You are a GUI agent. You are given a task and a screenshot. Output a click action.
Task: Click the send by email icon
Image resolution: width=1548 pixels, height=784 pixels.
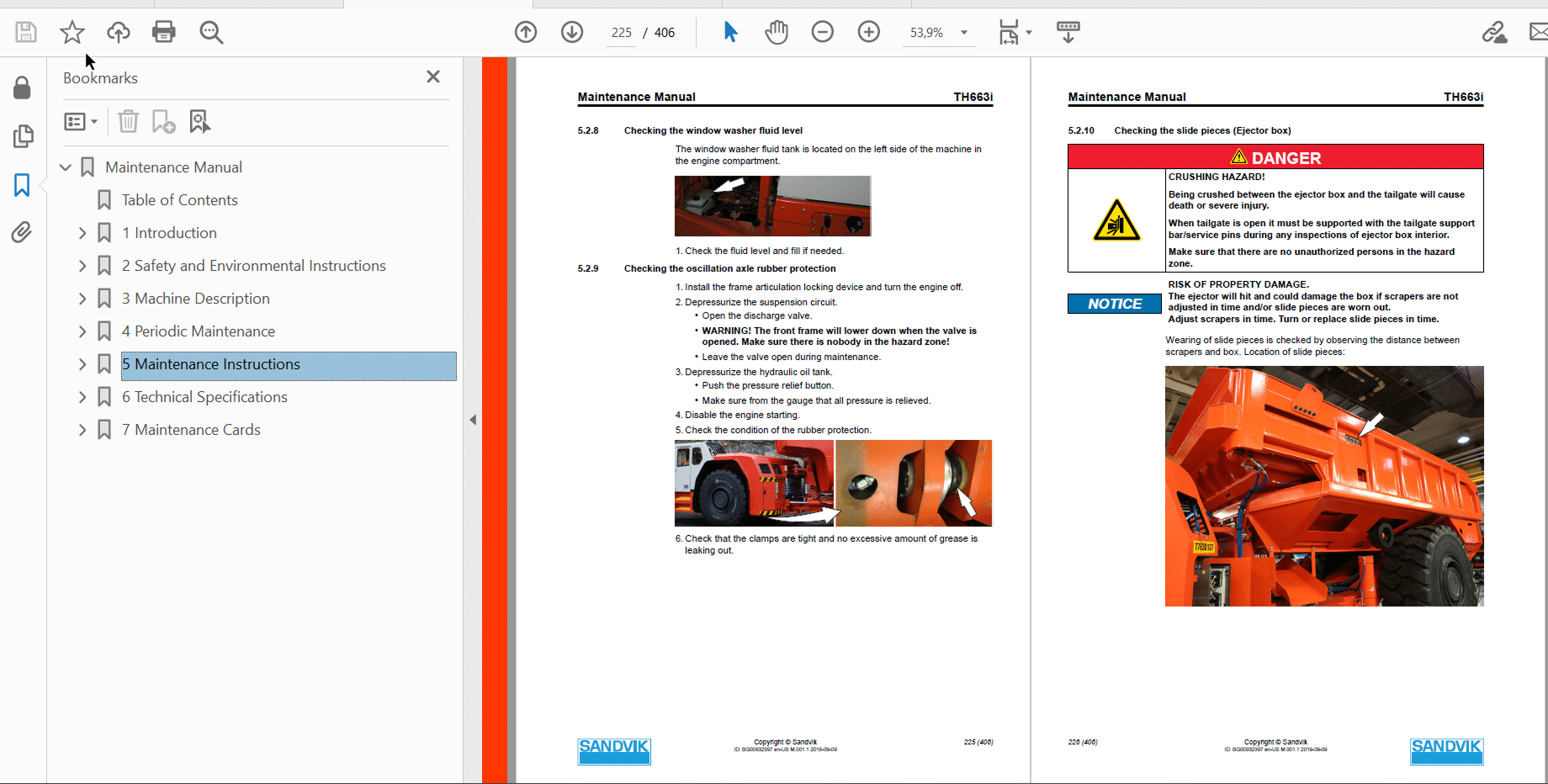(1539, 33)
